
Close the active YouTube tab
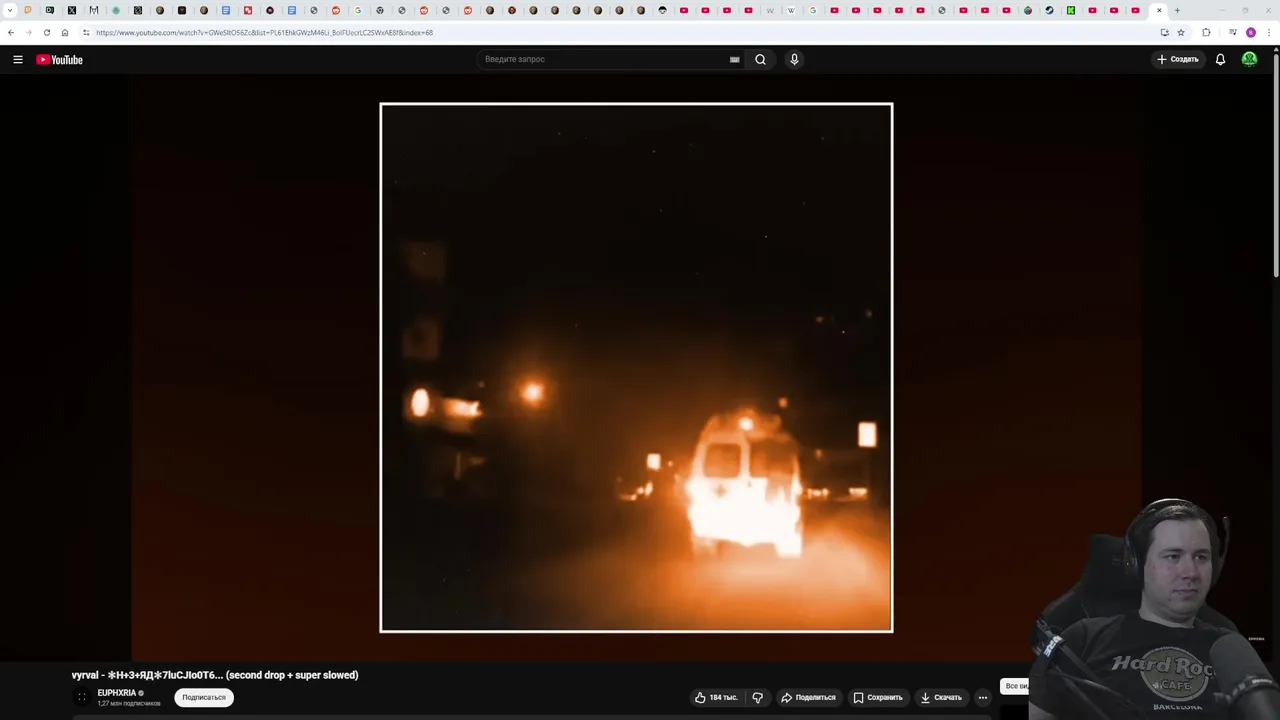pos(1159,11)
